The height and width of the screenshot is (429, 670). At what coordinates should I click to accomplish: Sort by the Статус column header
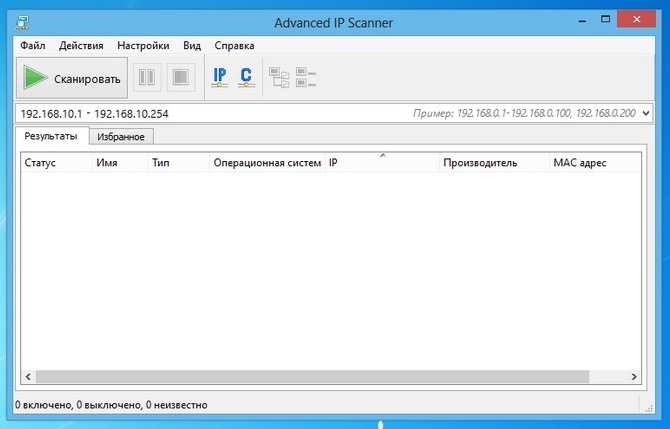click(56, 163)
